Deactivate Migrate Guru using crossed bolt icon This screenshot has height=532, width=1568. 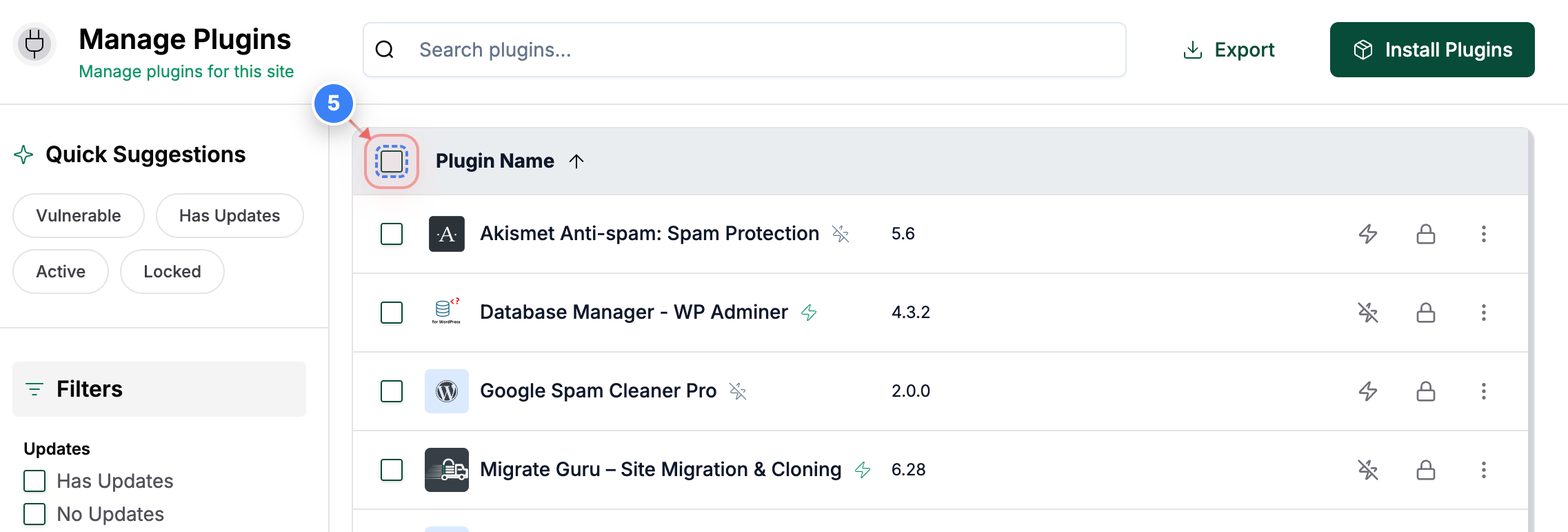click(1368, 470)
